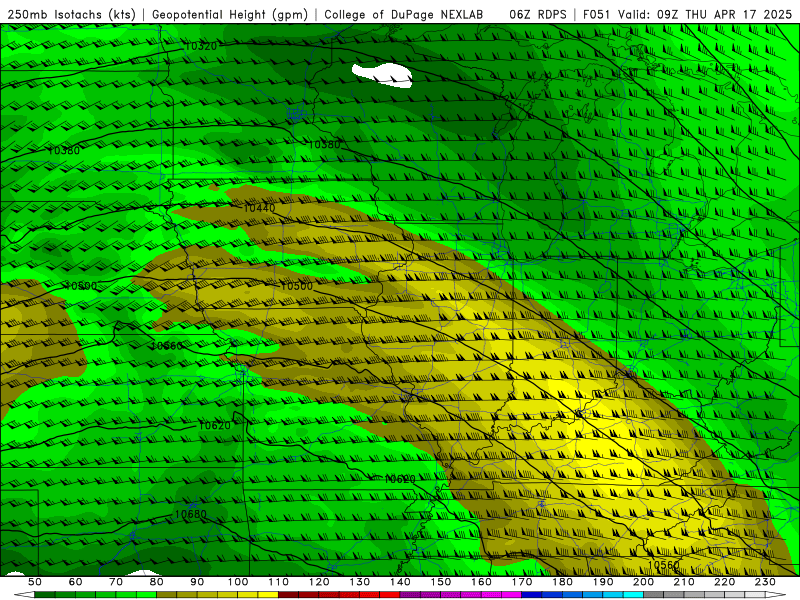Click the 140 kts color bar label
The height and width of the screenshot is (600, 800).
pyautogui.click(x=400, y=582)
